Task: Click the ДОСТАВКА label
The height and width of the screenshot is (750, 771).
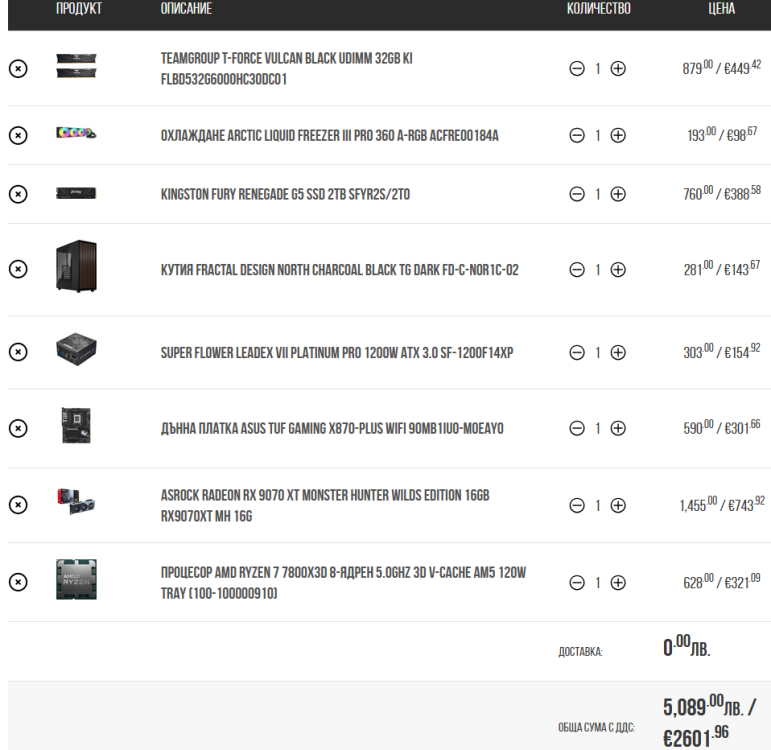Action: coord(580,652)
